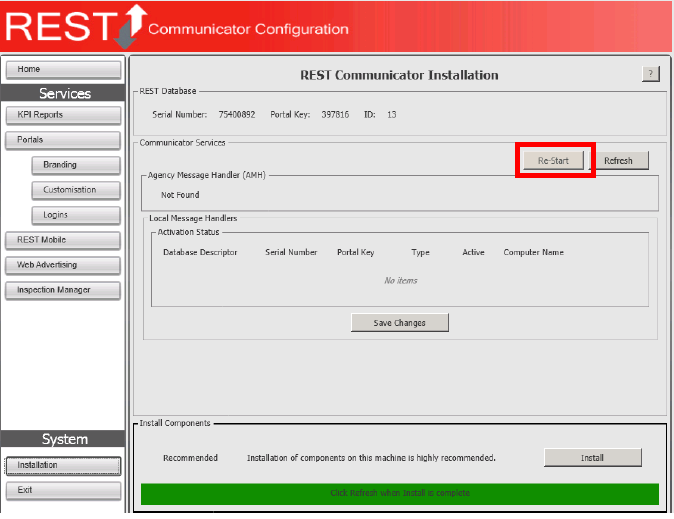
Task: Click the REST arrows logo
Action: pyautogui.click(x=131, y=26)
